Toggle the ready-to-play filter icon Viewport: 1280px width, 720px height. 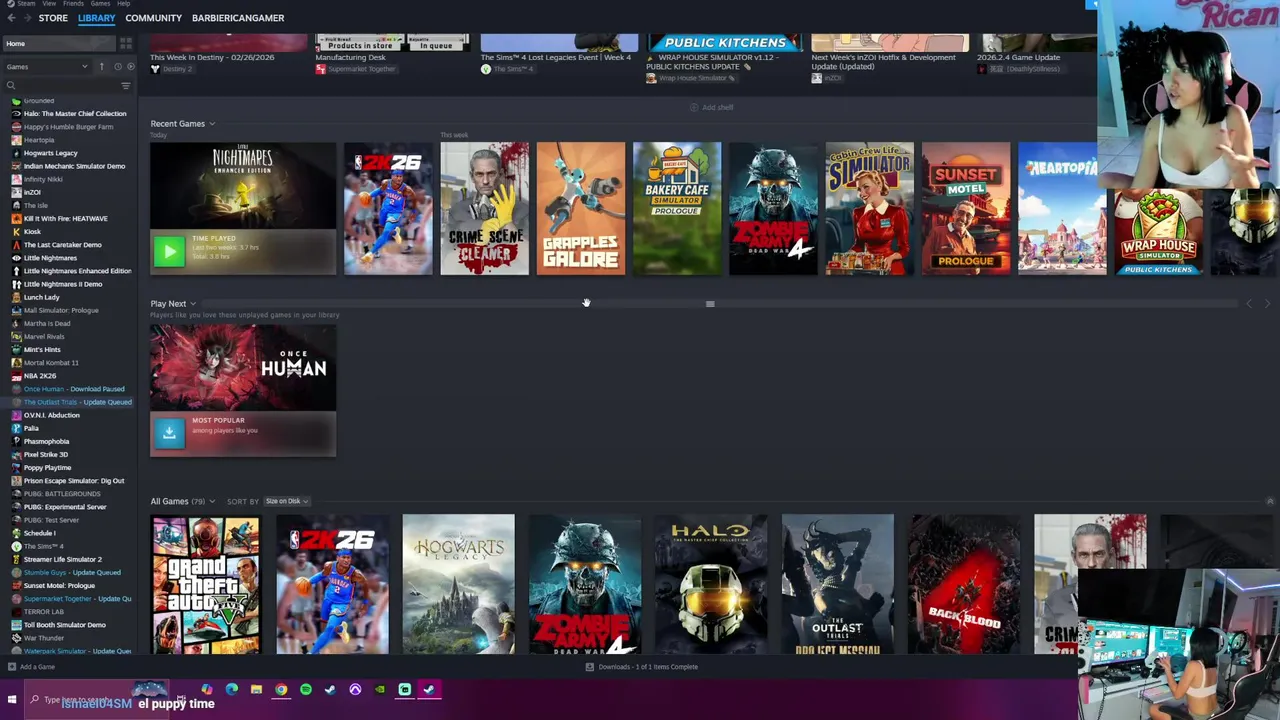[x=129, y=67]
